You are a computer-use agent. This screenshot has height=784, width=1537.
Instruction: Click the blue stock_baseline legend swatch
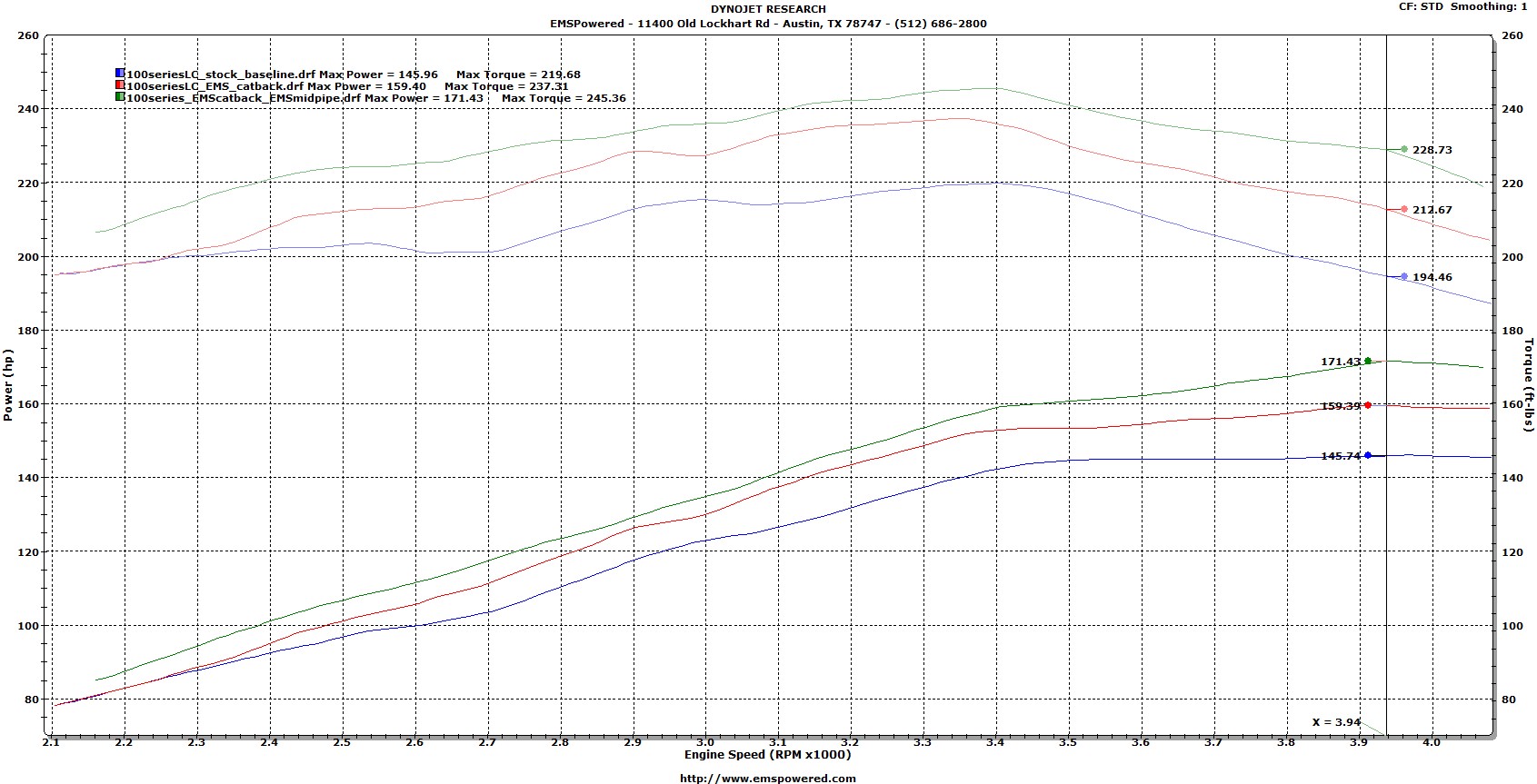click(x=120, y=74)
